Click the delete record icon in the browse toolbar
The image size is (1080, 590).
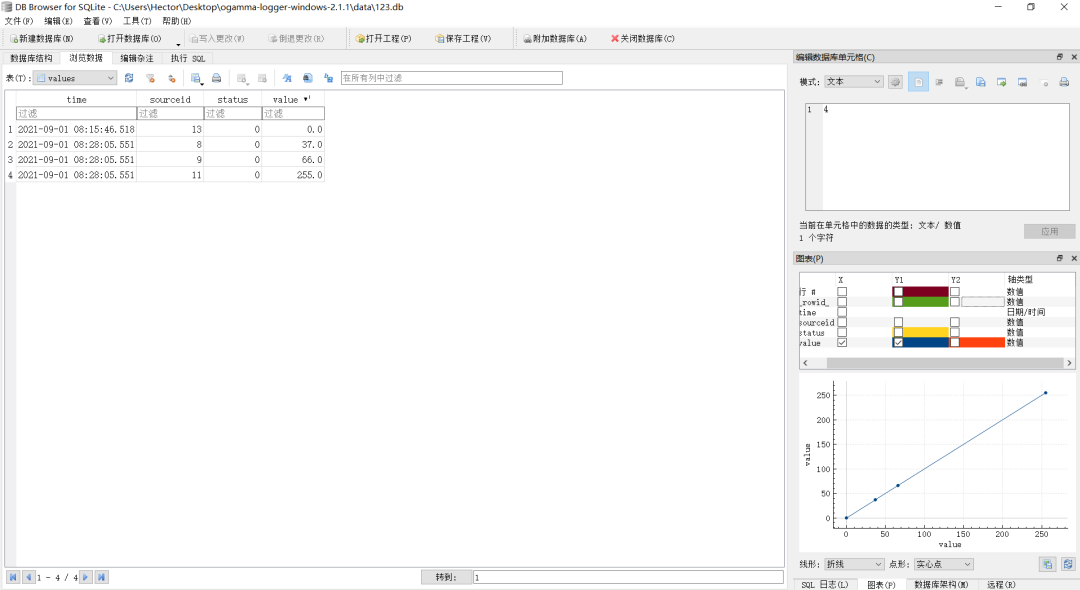[x=262, y=78]
